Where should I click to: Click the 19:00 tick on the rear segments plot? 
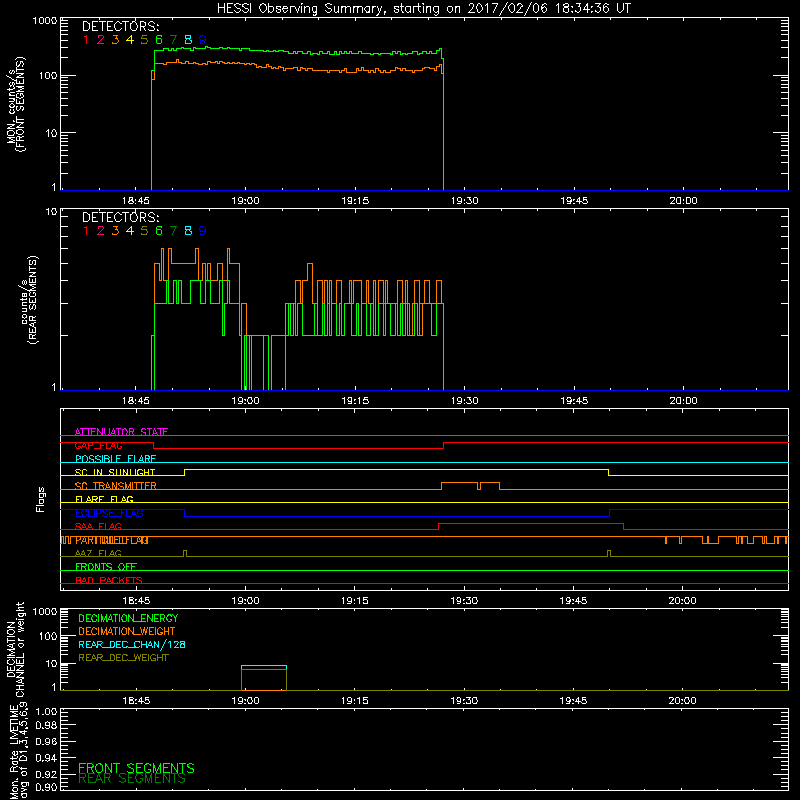[245, 401]
